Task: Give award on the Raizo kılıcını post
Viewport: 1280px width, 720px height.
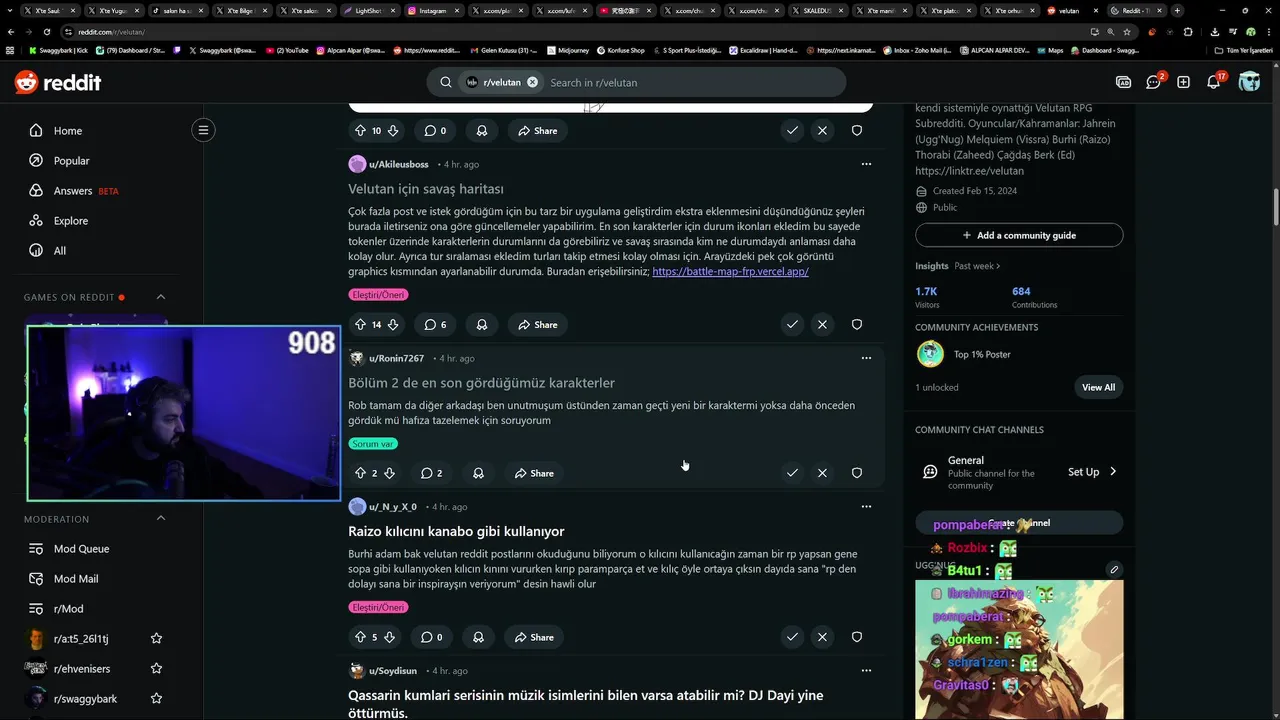Action: (x=478, y=637)
